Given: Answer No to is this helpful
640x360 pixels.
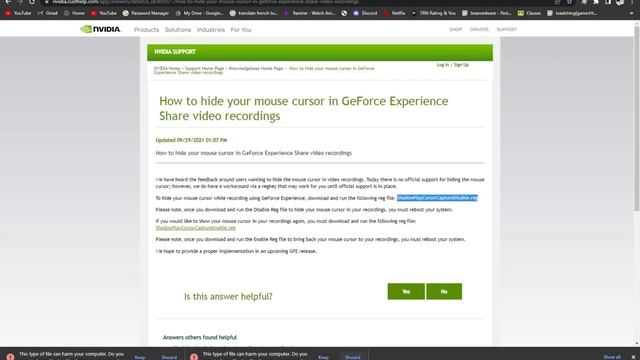Looking at the screenshot, I should pos(444,291).
